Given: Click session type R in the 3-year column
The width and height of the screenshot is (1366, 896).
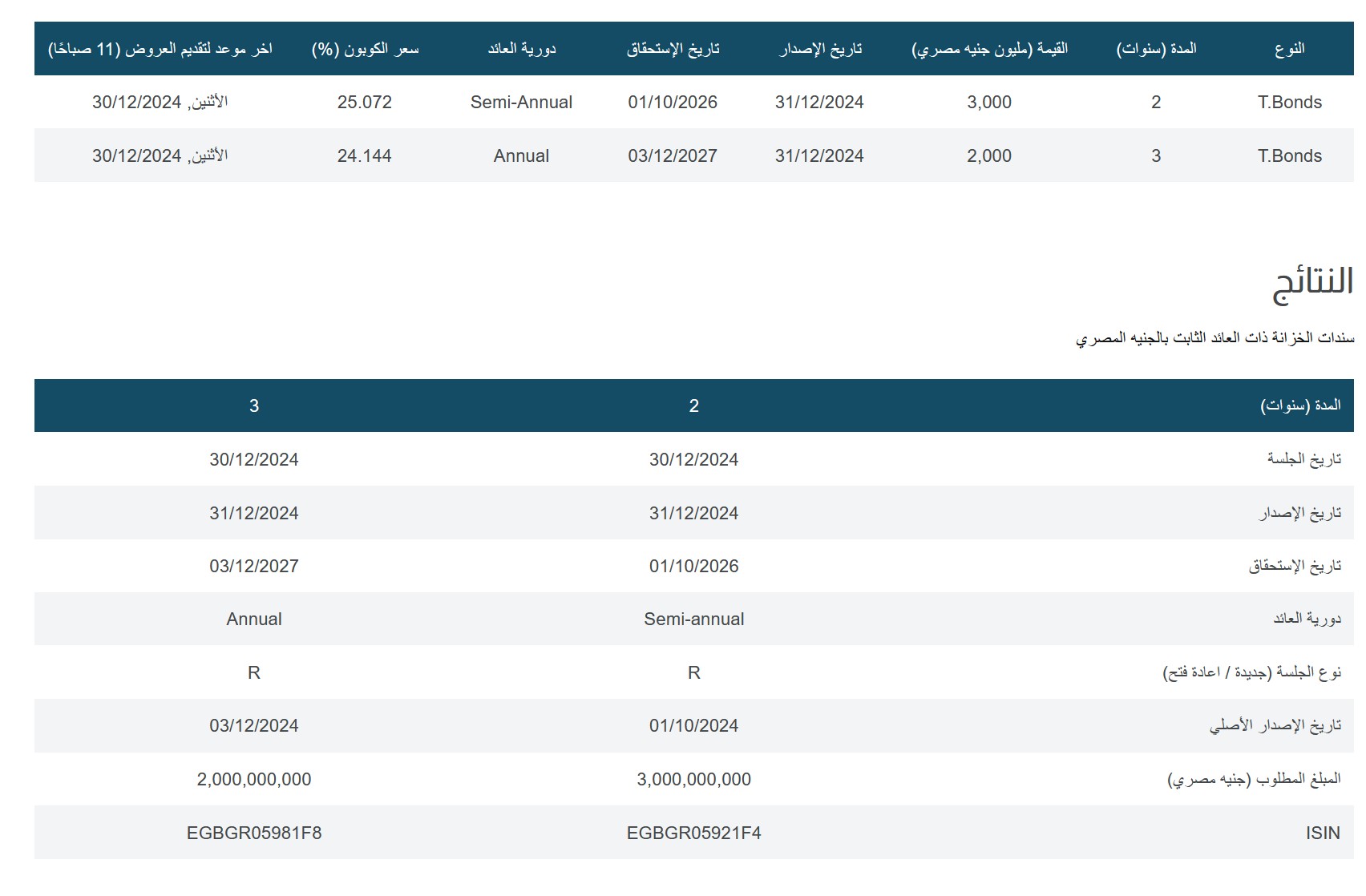Looking at the screenshot, I should click(x=254, y=673).
